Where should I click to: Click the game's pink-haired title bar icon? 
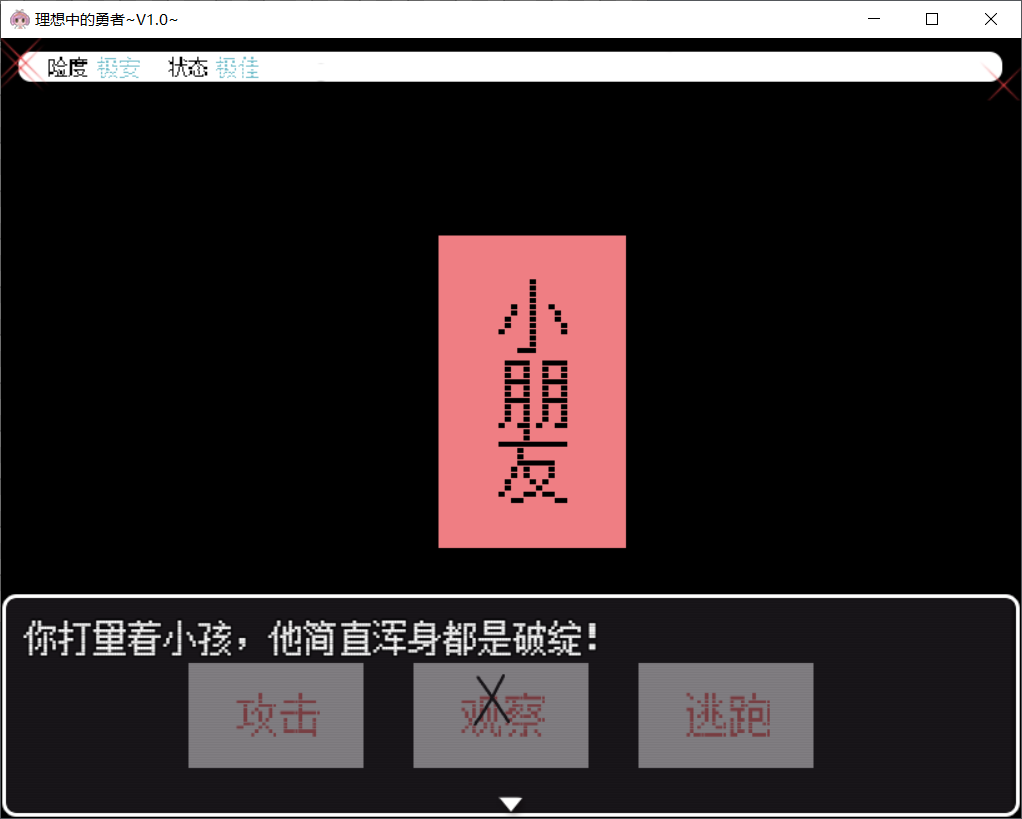coord(20,20)
